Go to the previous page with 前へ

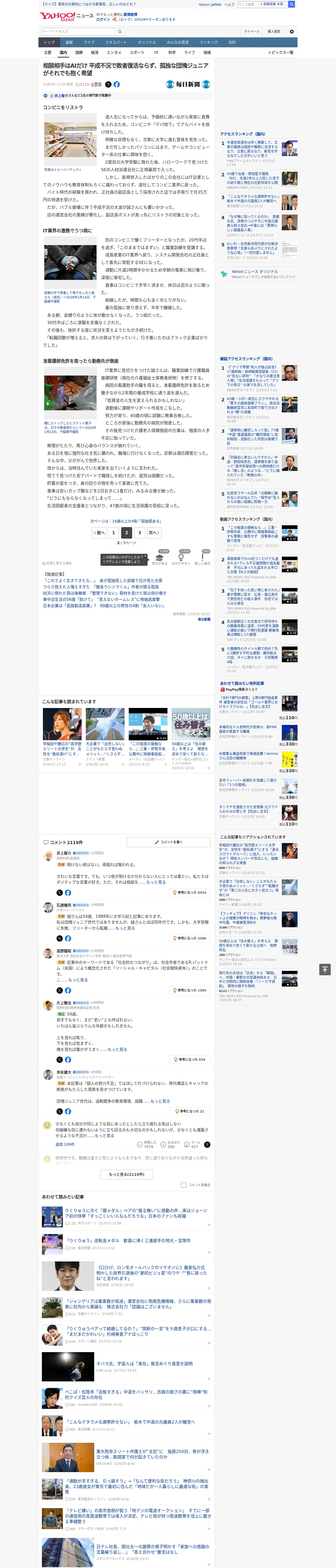99,533
